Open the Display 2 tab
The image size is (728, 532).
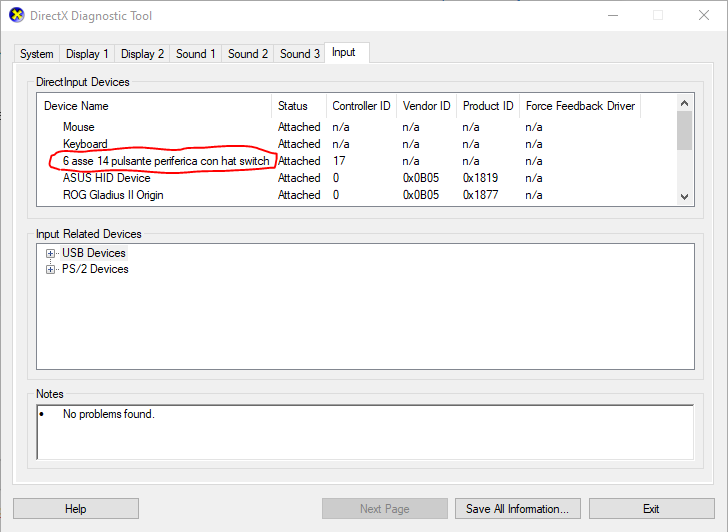142,54
